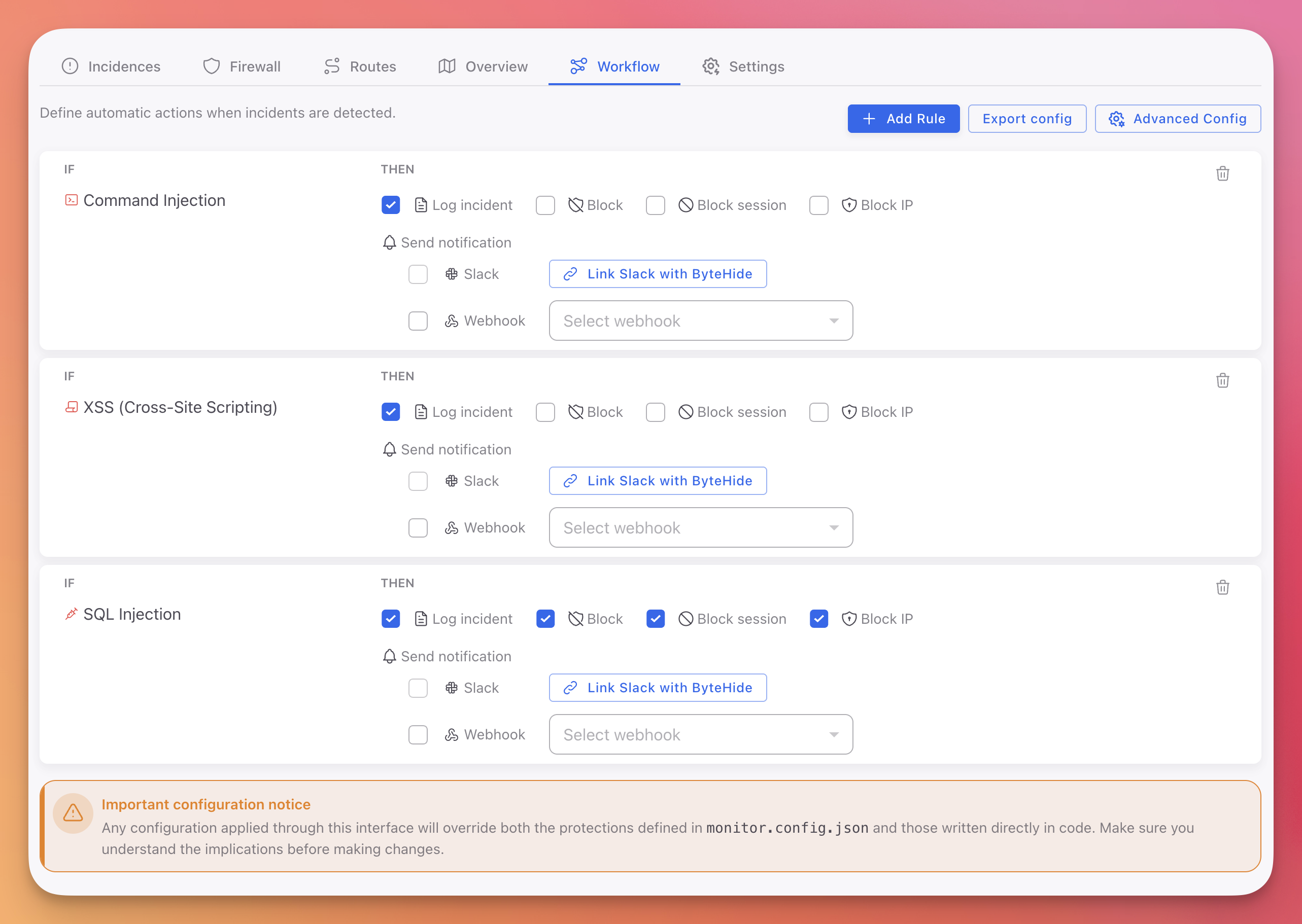Click the Command Injection terminal icon
1302x924 pixels.
[71, 200]
